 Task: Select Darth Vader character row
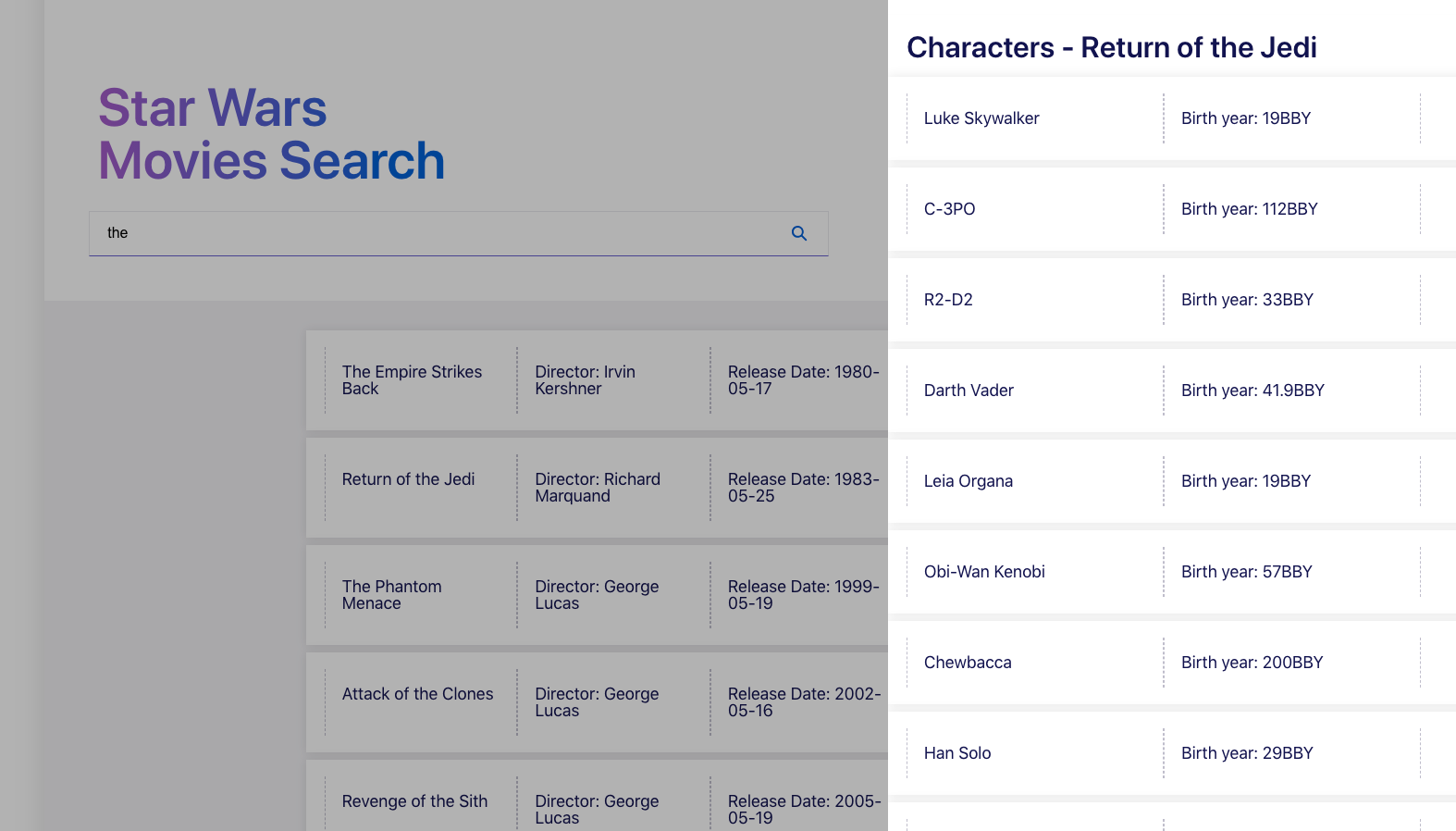click(1172, 391)
